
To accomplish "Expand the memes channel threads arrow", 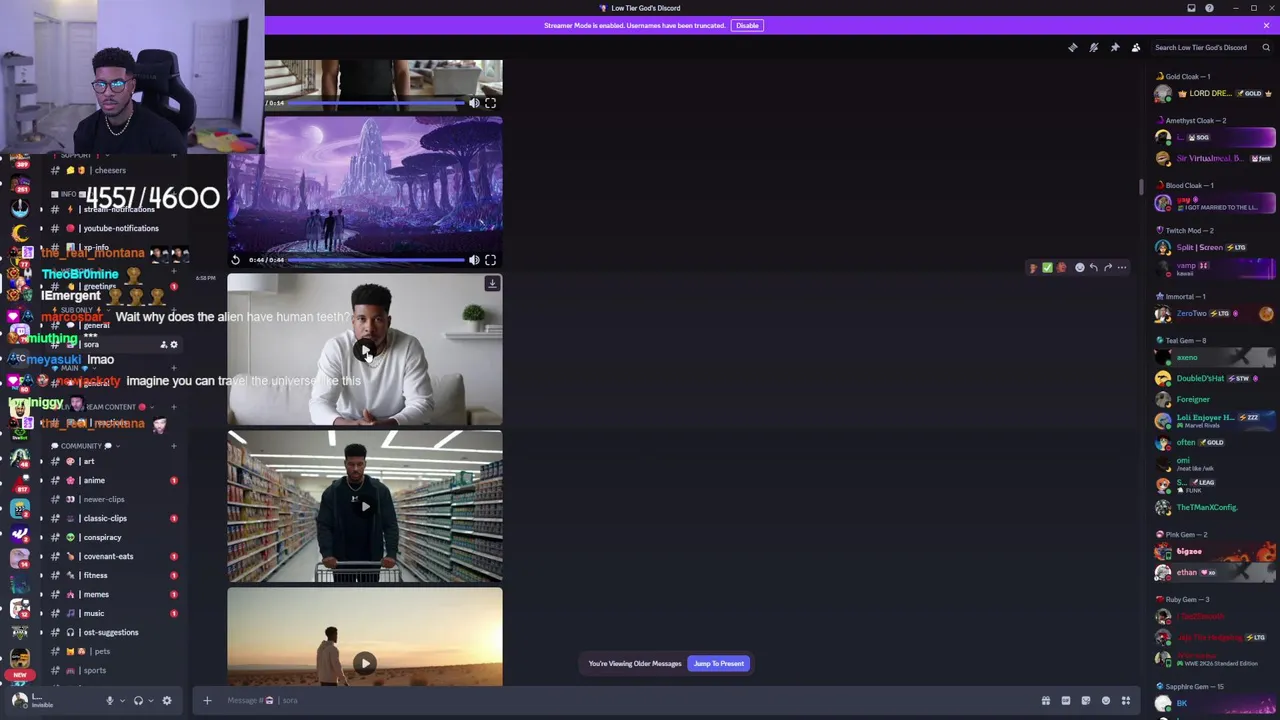I will pos(41,594).
